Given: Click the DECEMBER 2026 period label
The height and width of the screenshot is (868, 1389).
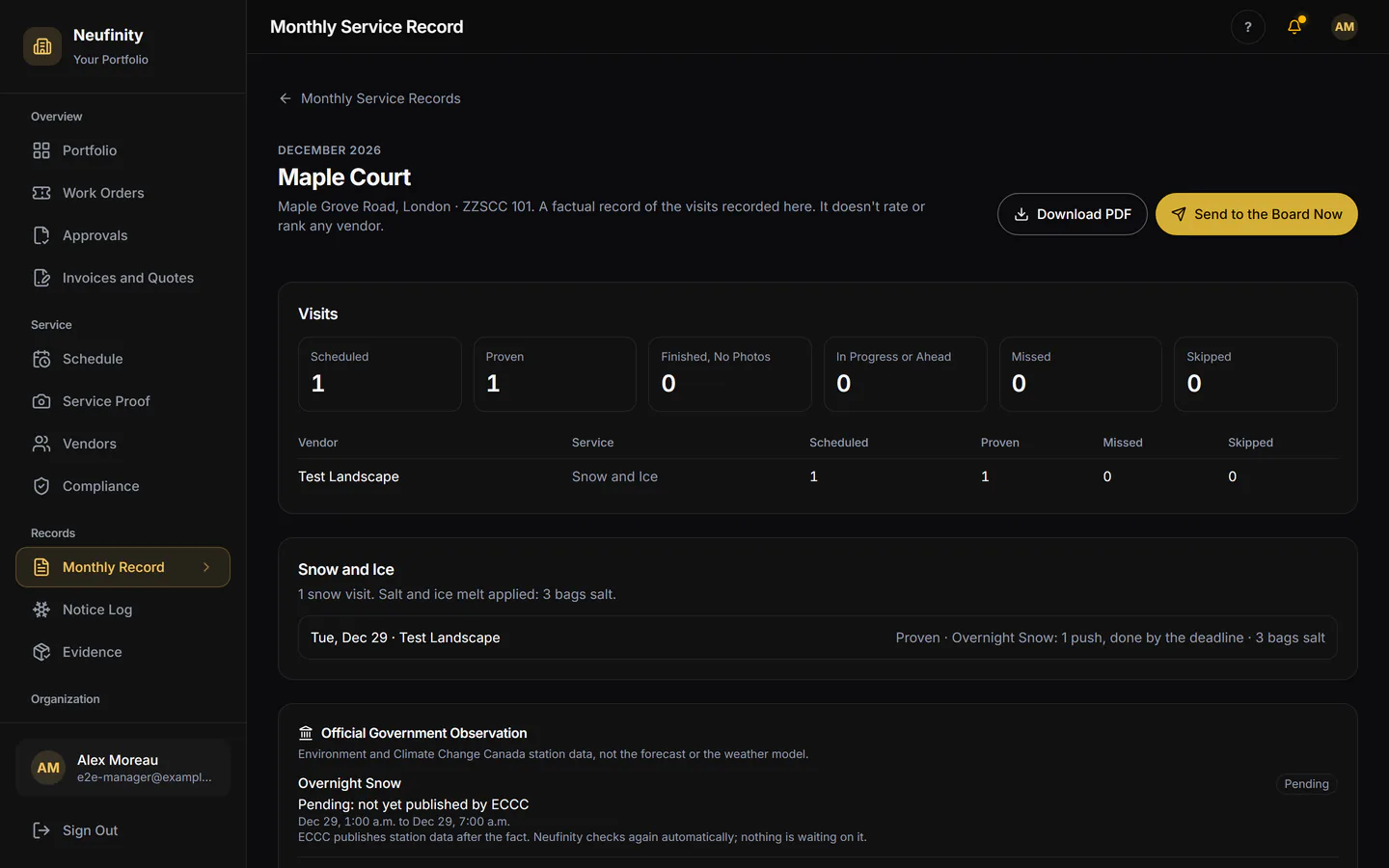Looking at the screenshot, I should [x=329, y=150].
